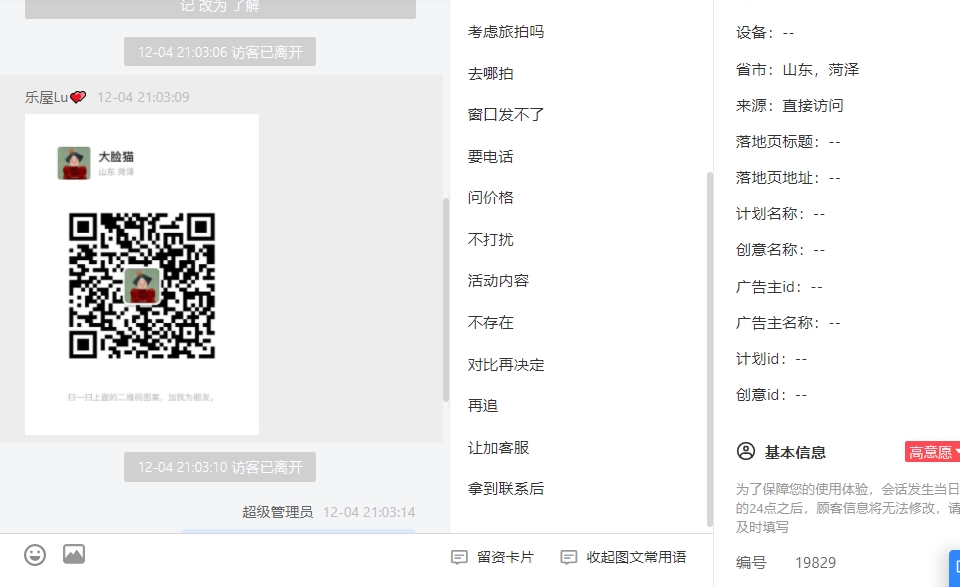960x587 pixels.
Task: Choose the 让加客服 phrase
Action: click(x=498, y=448)
